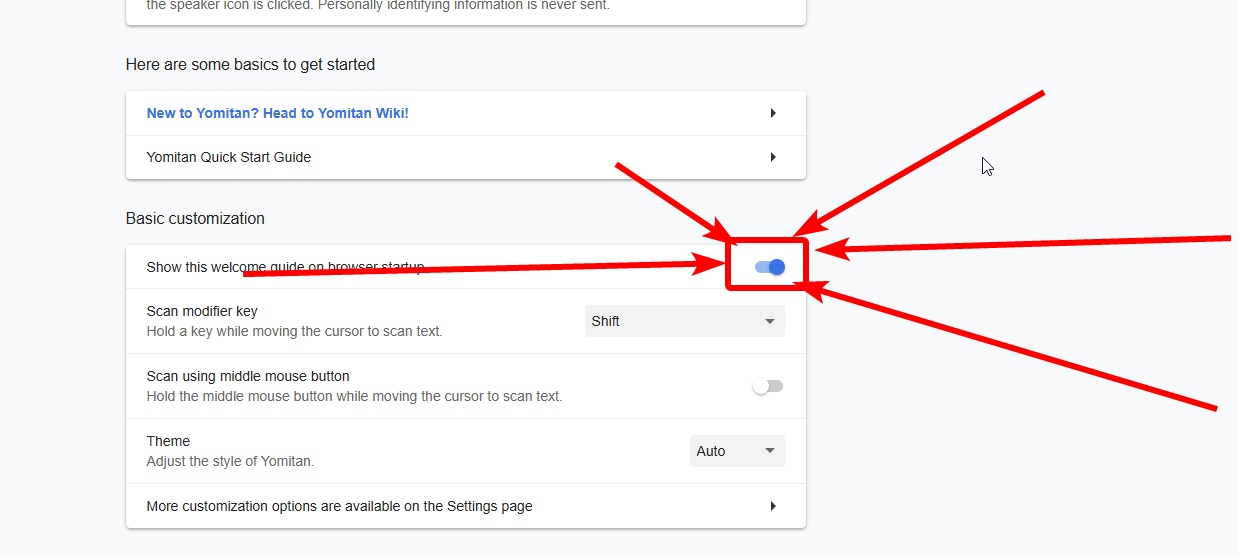
Task: Expand the Yomitan Quick Start Guide
Action: [229, 157]
